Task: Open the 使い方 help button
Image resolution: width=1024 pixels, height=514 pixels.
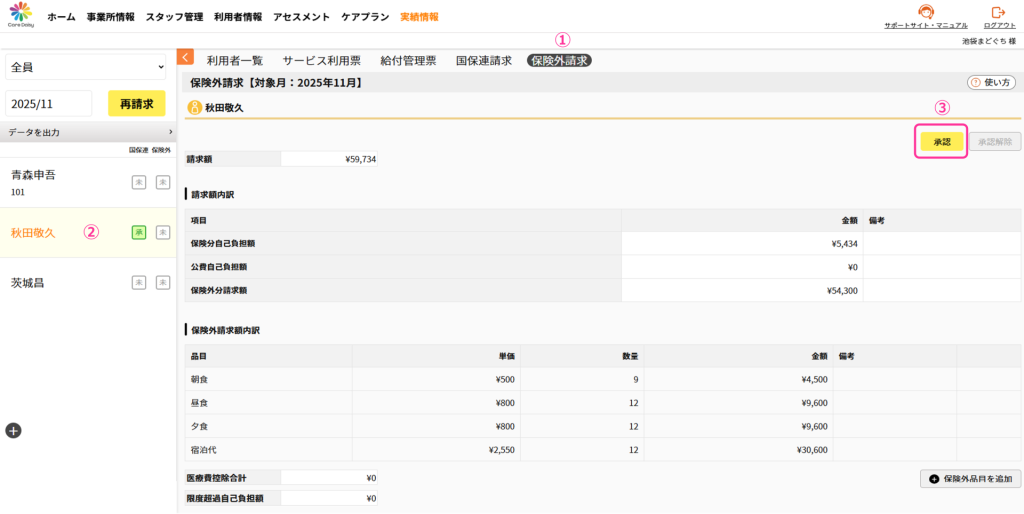Action: [x=990, y=82]
